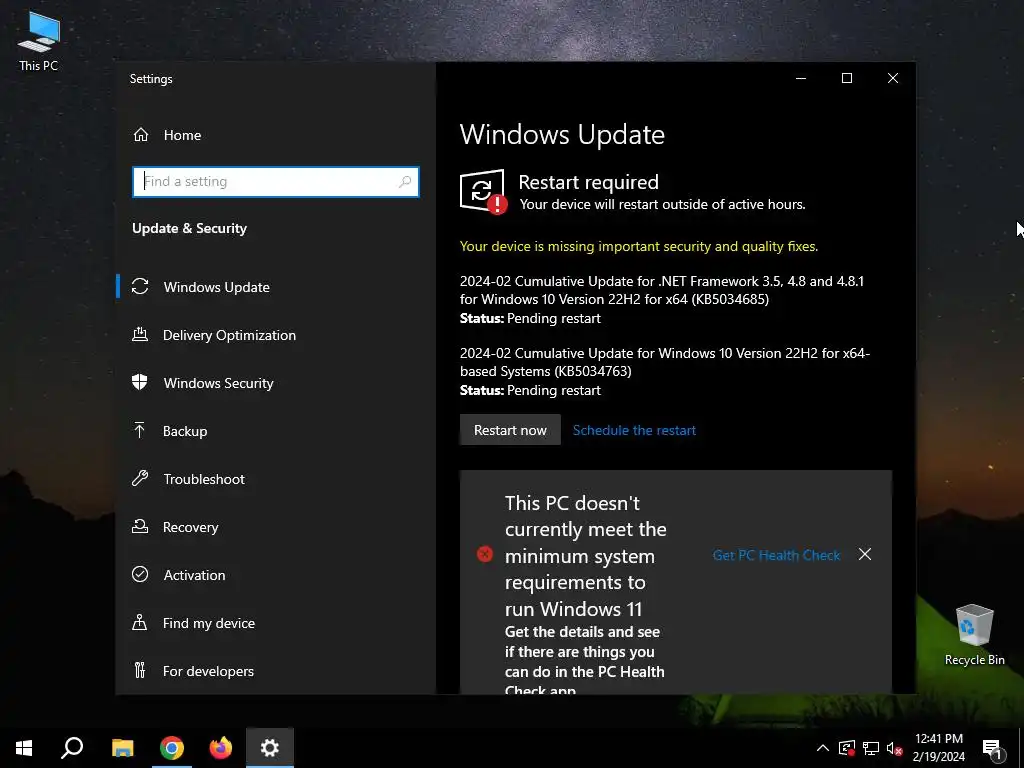Click Schedule the restart link
The width and height of the screenshot is (1024, 768).
click(634, 430)
